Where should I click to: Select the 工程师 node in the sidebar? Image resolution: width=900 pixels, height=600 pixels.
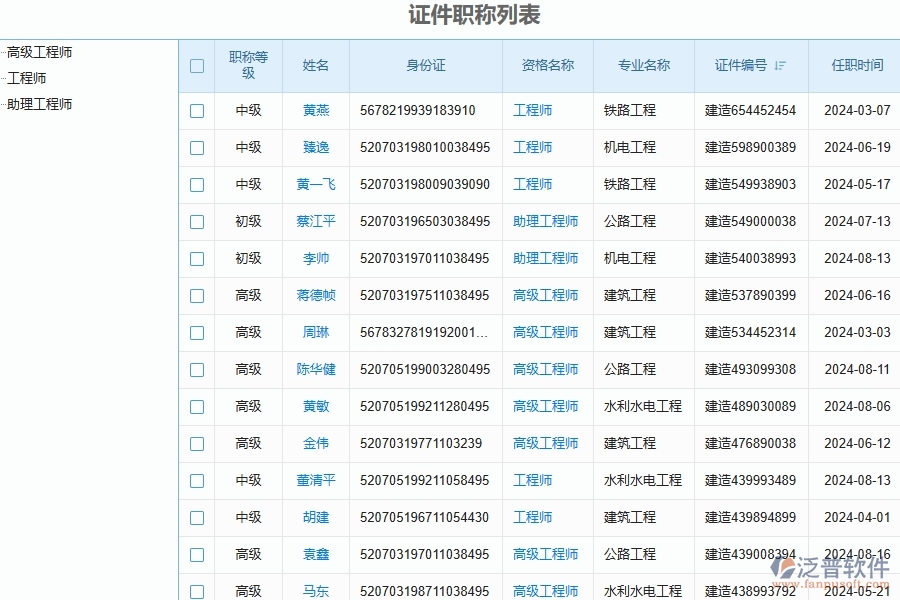tap(29, 77)
